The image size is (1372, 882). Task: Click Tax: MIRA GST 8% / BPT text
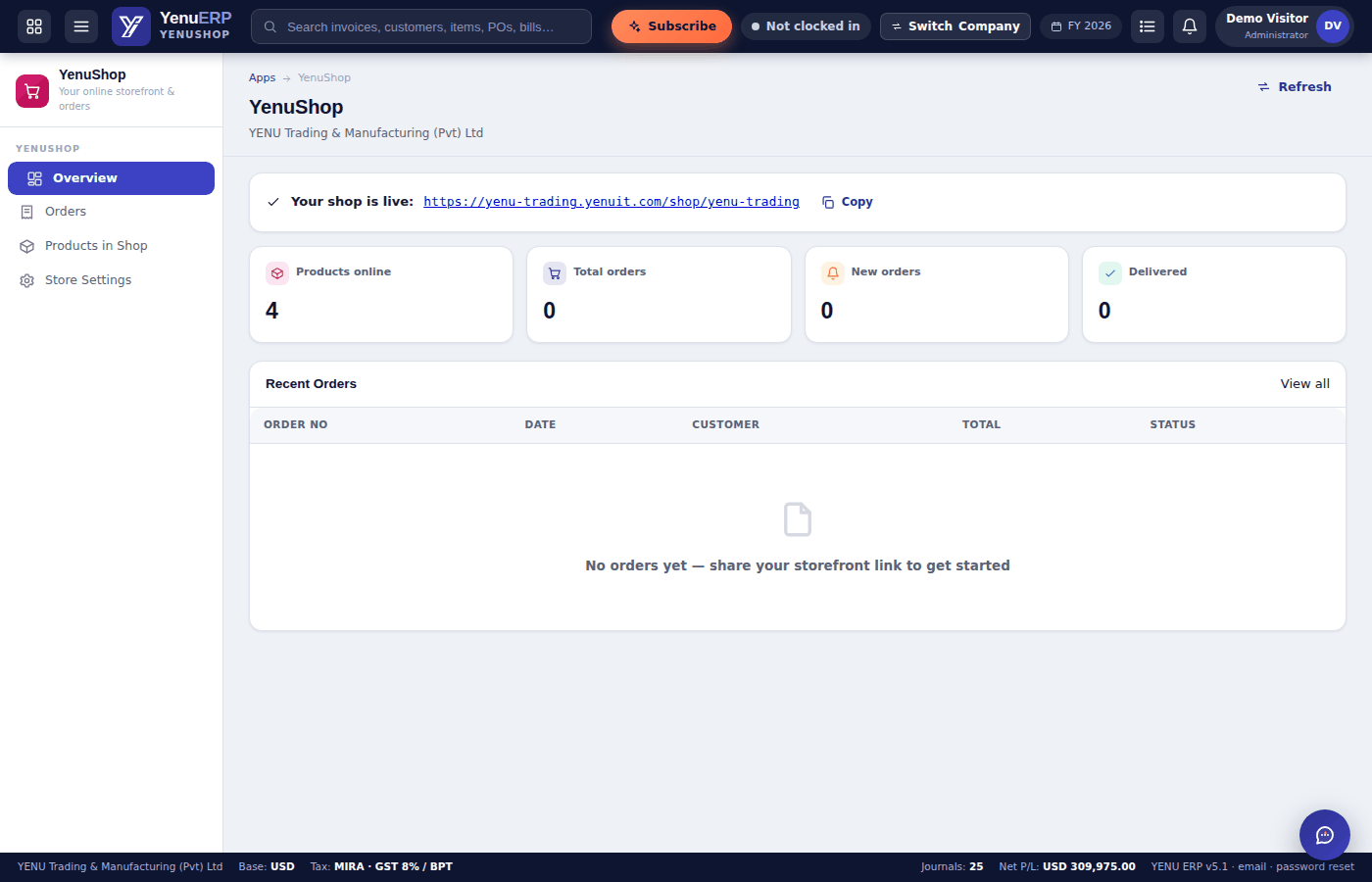(x=381, y=866)
